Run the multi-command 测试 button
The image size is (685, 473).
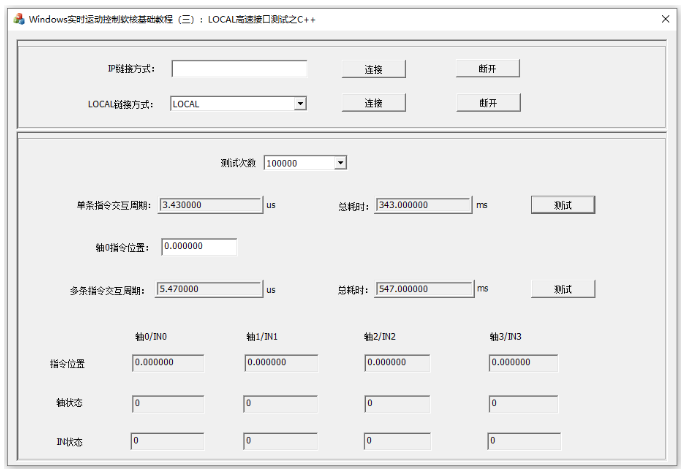[x=563, y=289]
